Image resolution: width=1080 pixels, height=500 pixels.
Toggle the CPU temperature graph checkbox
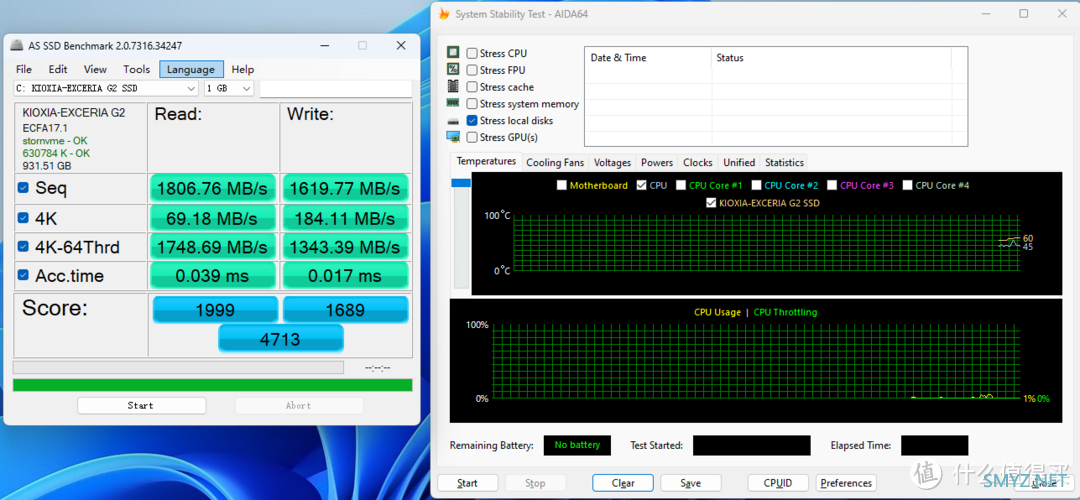642,185
